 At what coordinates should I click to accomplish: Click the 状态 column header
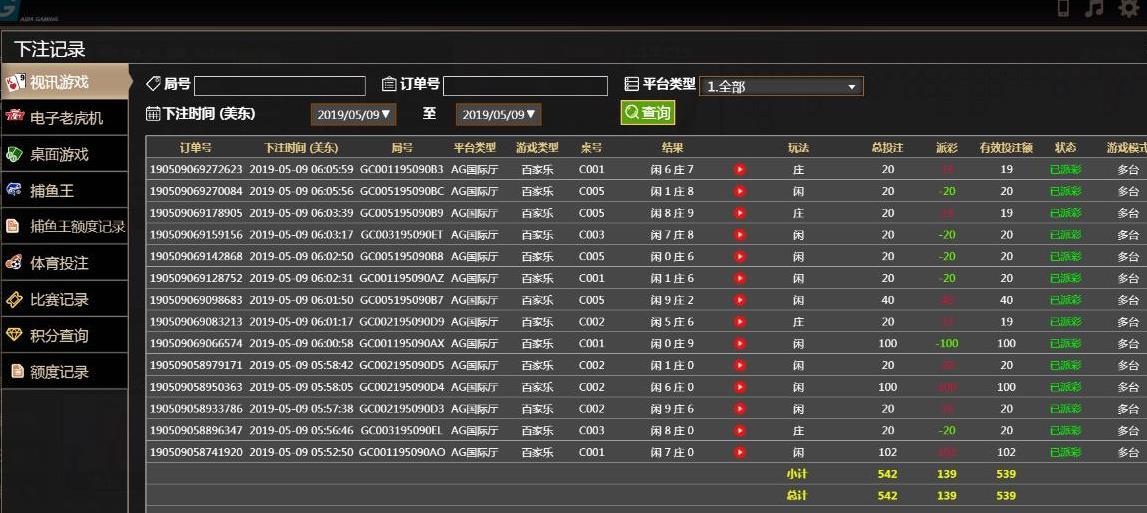pos(1065,147)
